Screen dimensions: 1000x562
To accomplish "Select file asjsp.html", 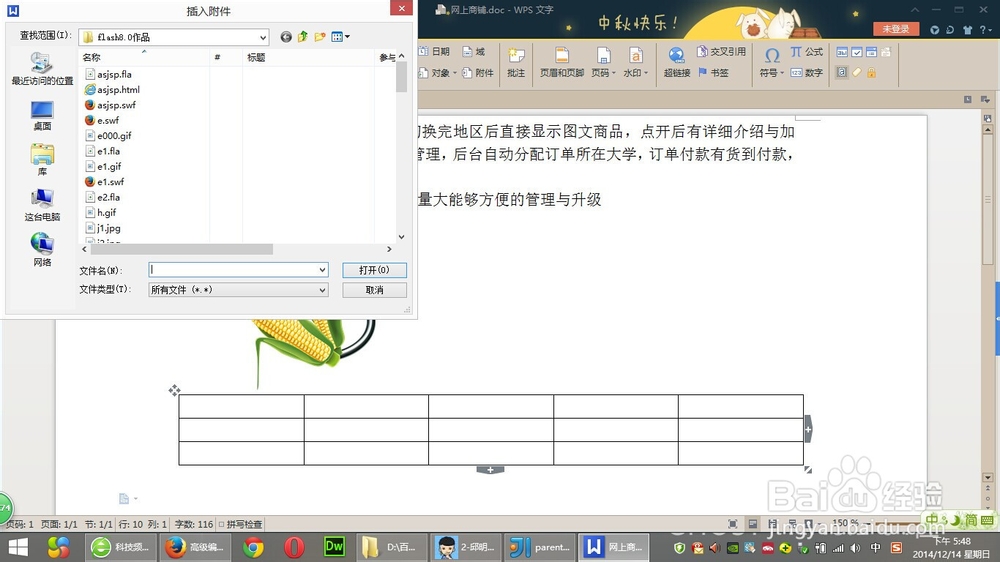I will point(112,89).
